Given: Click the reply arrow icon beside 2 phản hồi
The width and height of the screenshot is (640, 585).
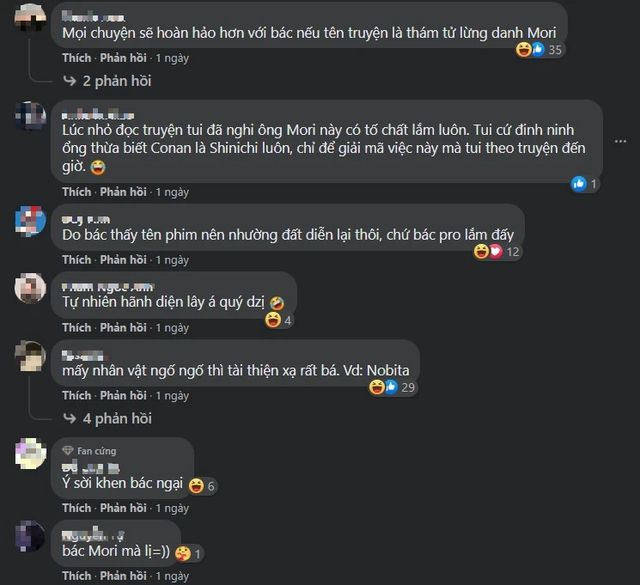Looking at the screenshot, I should (70, 81).
